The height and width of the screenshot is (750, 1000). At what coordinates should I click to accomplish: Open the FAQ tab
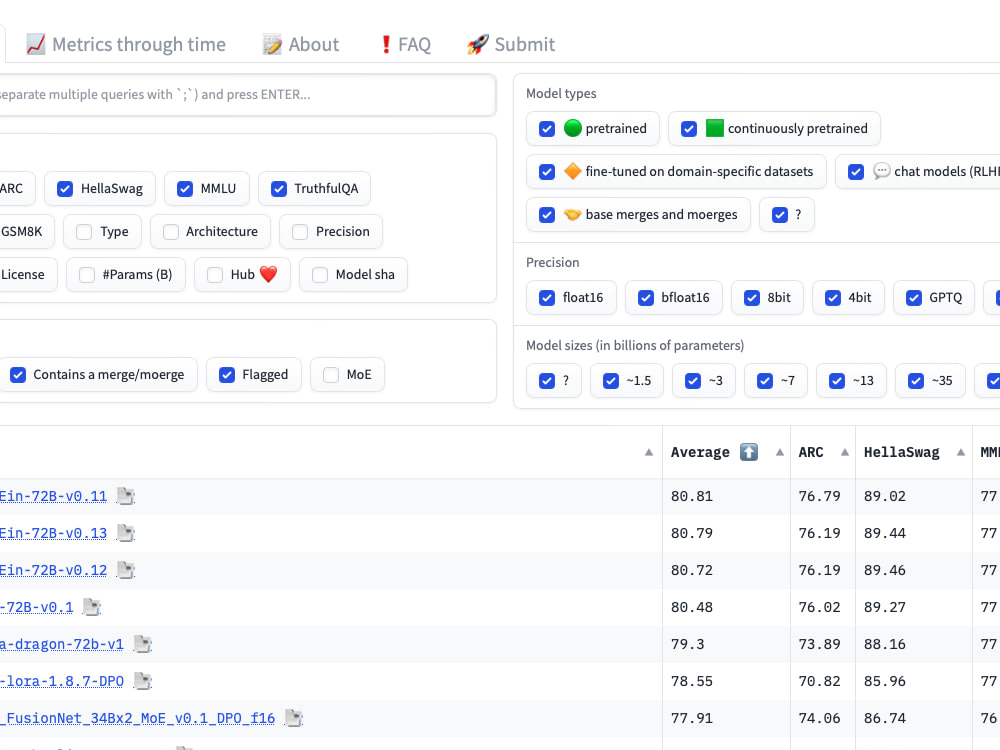point(405,44)
